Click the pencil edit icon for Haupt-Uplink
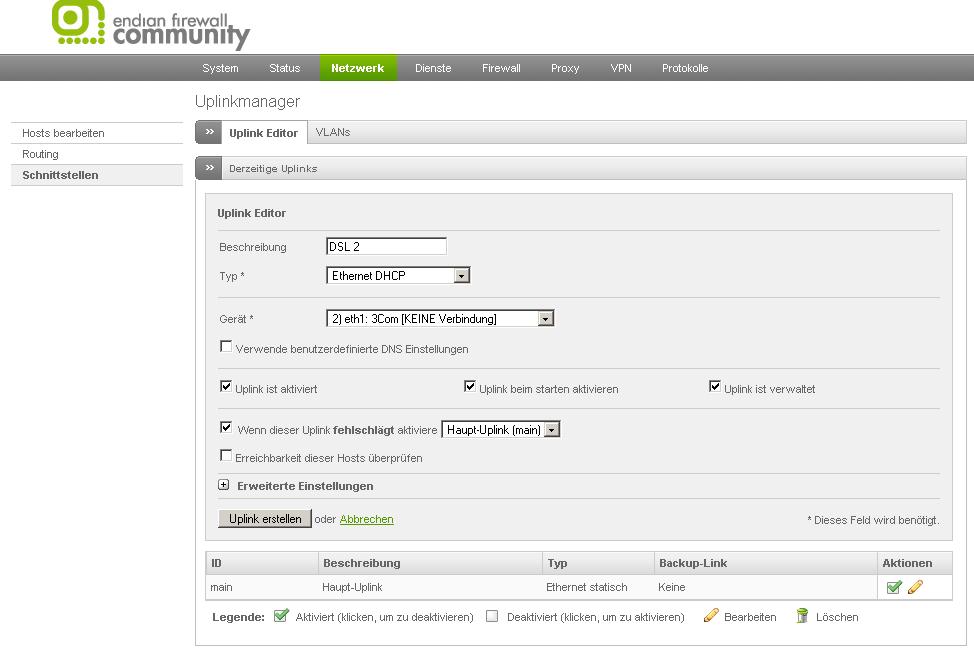 915,587
